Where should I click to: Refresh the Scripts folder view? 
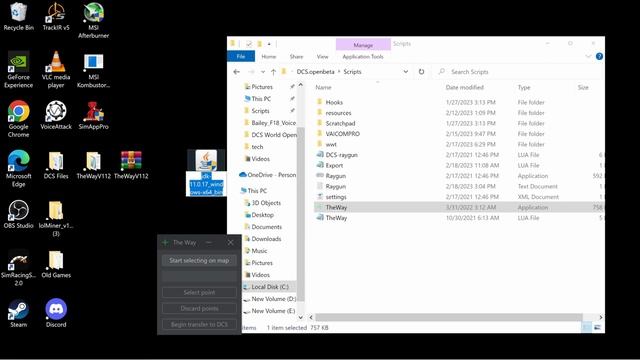(421, 71)
